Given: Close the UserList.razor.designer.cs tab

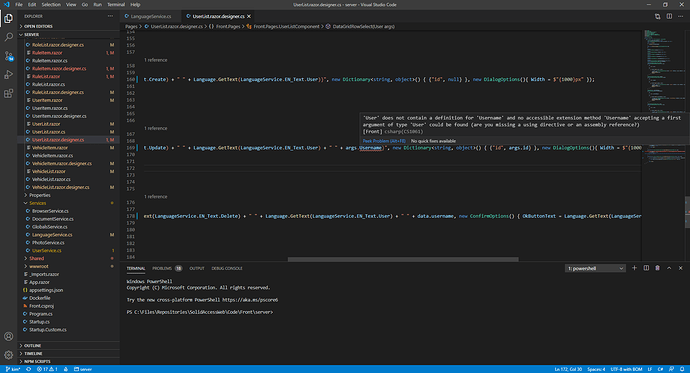Looking at the screenshot, I should (x=249, y=16).
